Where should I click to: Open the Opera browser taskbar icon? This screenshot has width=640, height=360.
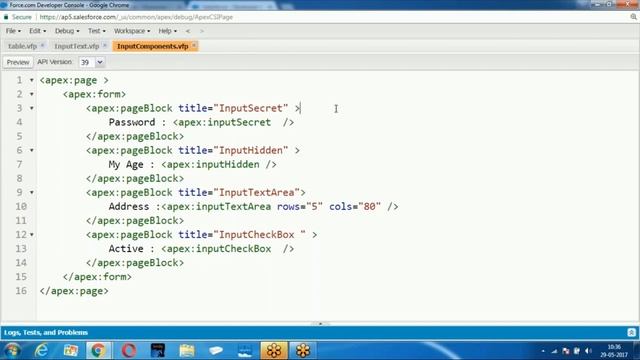(x=129, y=351)
